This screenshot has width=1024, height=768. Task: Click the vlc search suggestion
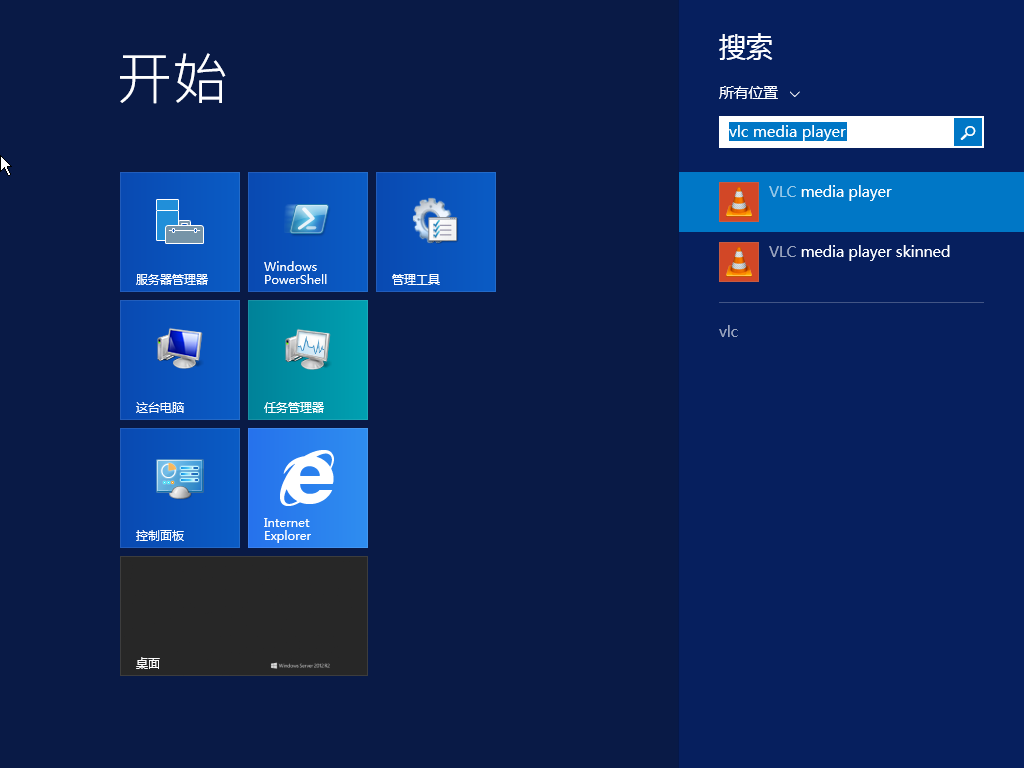click(x=728, y=331)
